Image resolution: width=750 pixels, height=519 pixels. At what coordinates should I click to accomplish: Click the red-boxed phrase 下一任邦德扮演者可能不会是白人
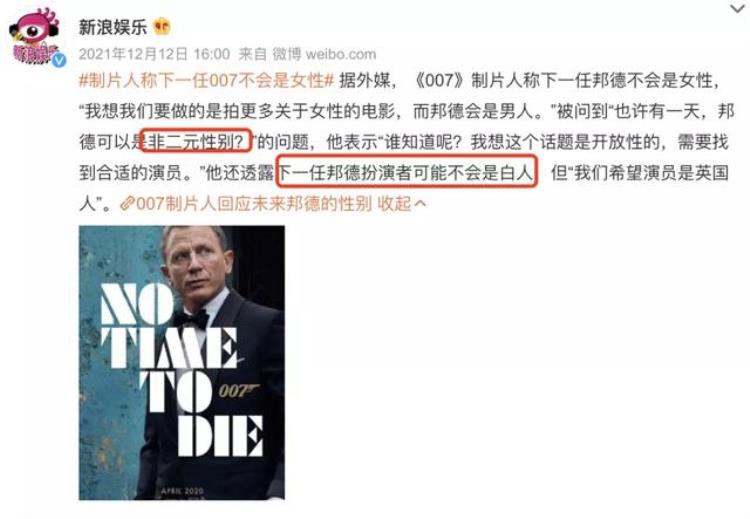(x=407, y=172)
